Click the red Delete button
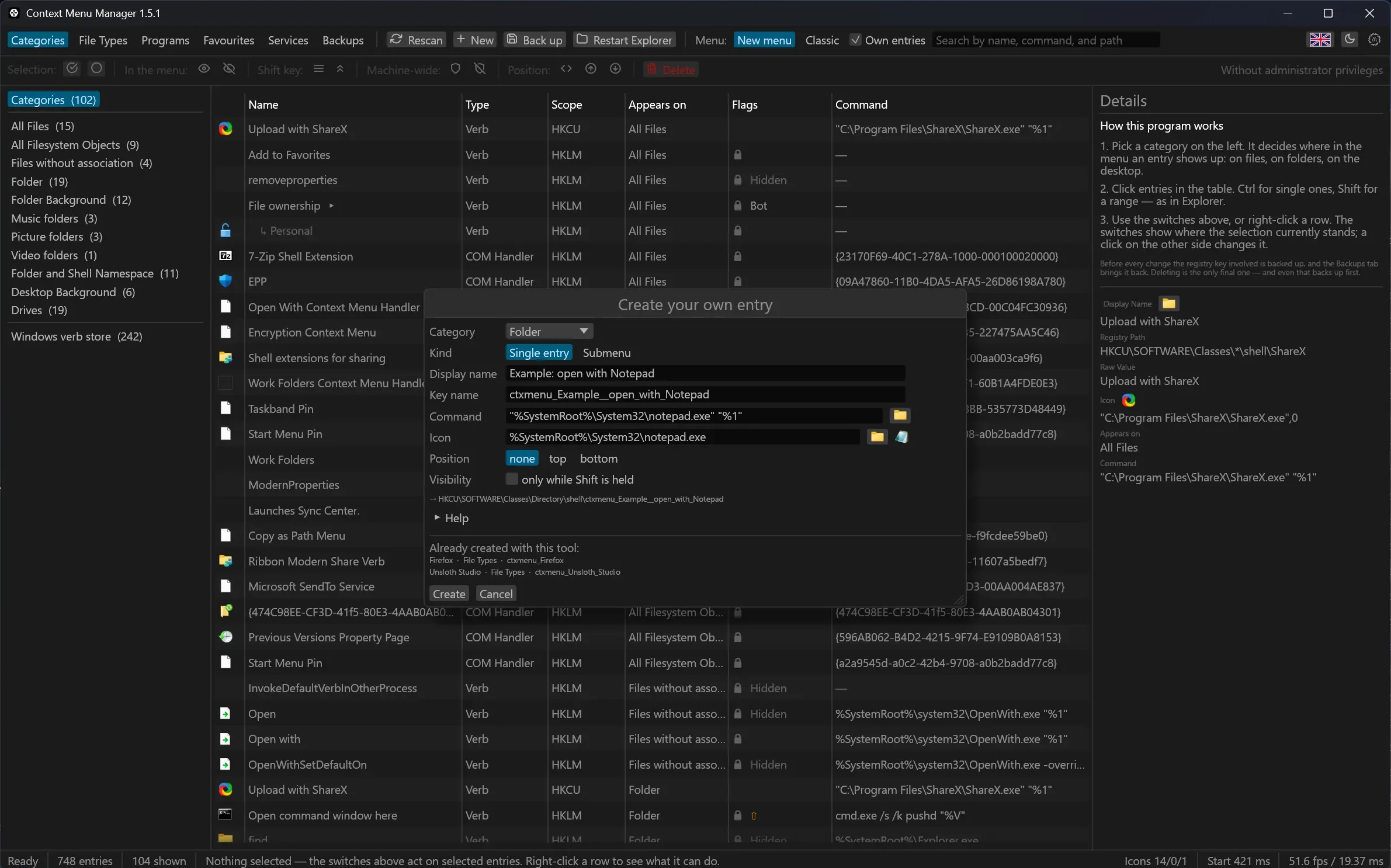Viewport: 1391px width, 868px height. coord(671,70)
